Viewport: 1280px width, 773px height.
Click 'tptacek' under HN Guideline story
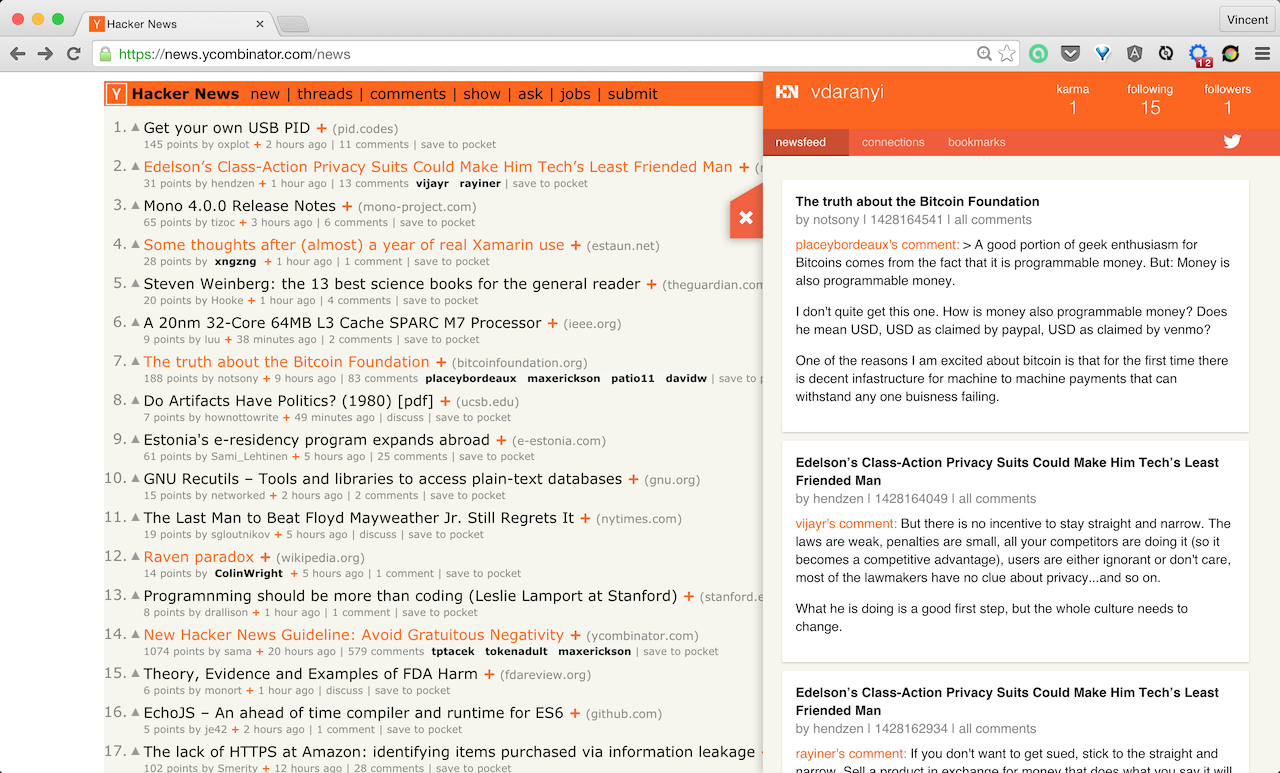point(453,651)
